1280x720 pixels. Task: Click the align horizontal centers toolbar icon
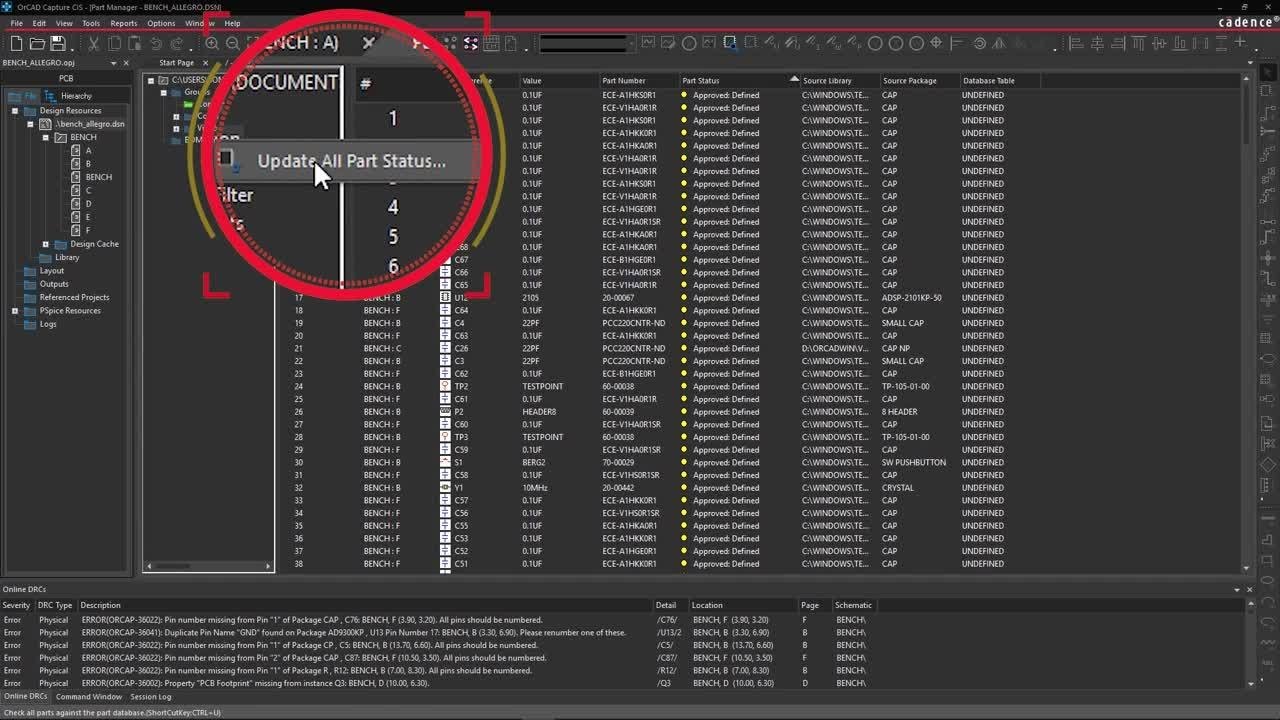[1097, 43]
